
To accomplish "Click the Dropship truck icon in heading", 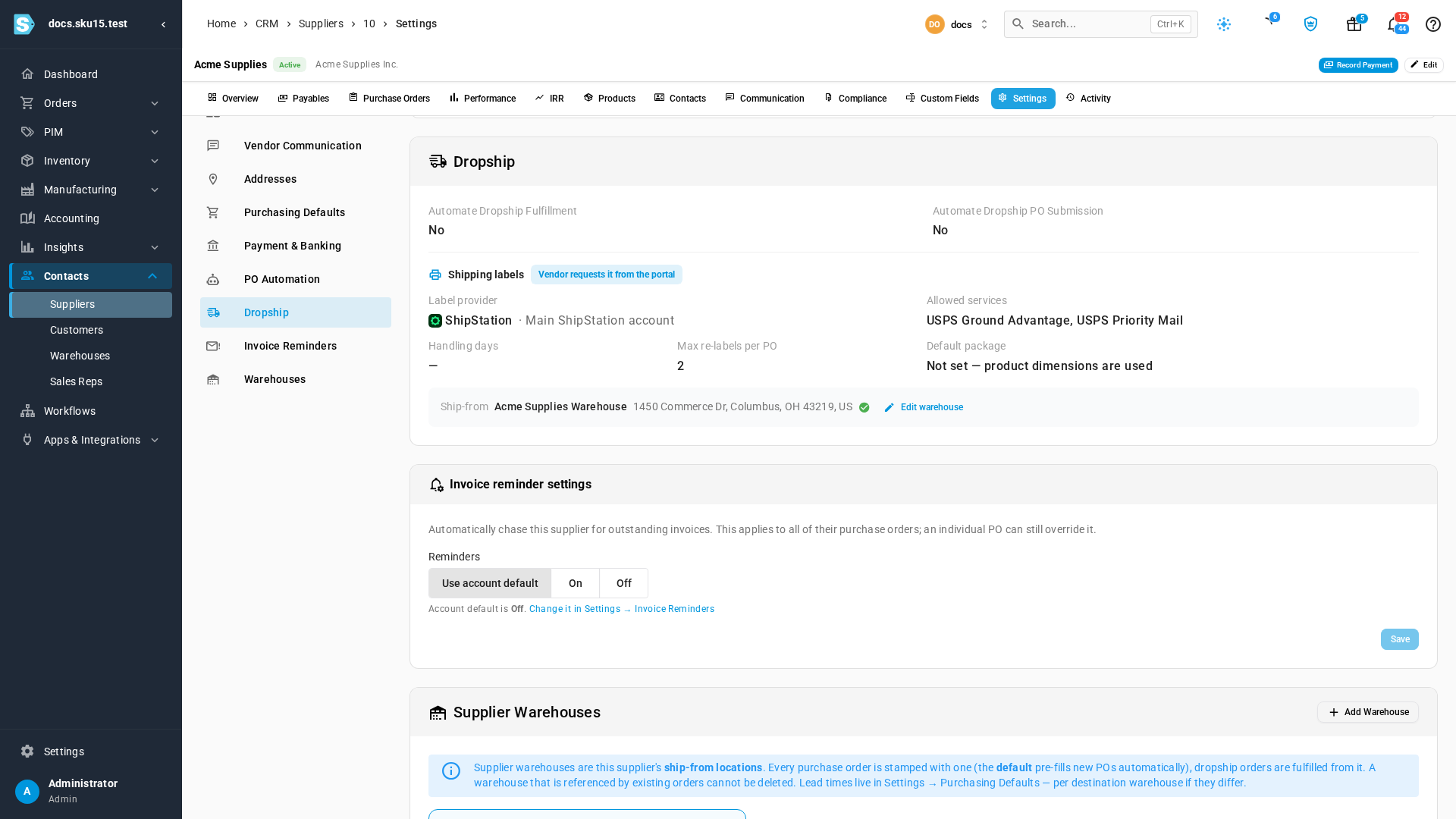I will 438,162.
